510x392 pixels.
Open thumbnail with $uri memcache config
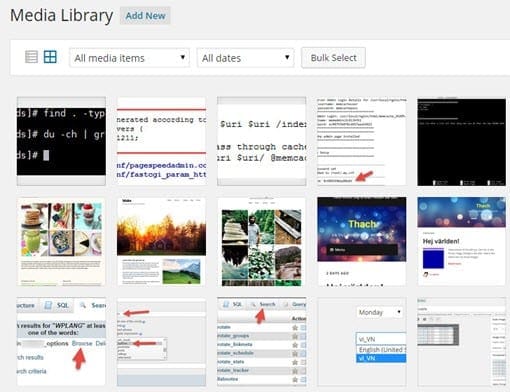coord(262,141)
